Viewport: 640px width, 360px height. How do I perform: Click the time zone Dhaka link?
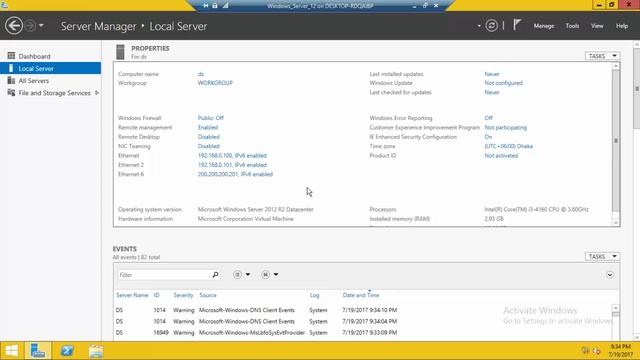509,146
